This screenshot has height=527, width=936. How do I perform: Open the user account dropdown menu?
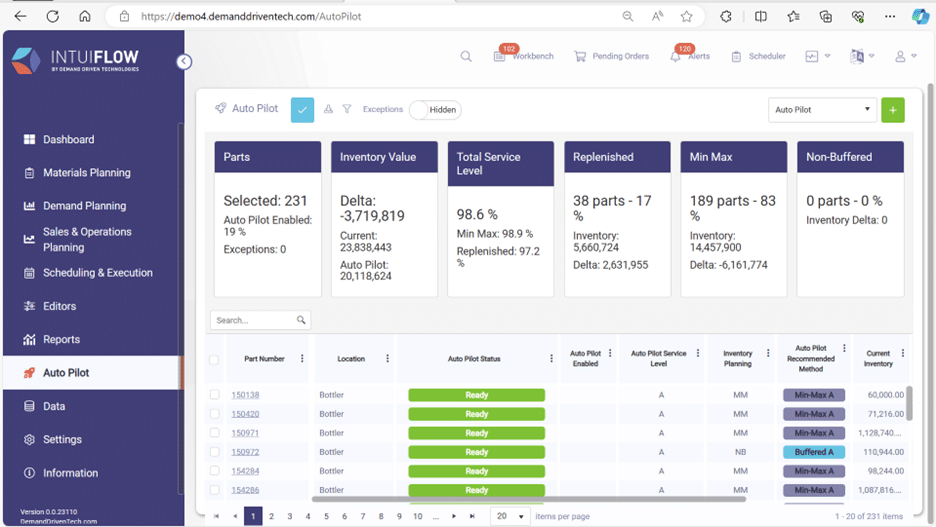(x=905, y=57)
